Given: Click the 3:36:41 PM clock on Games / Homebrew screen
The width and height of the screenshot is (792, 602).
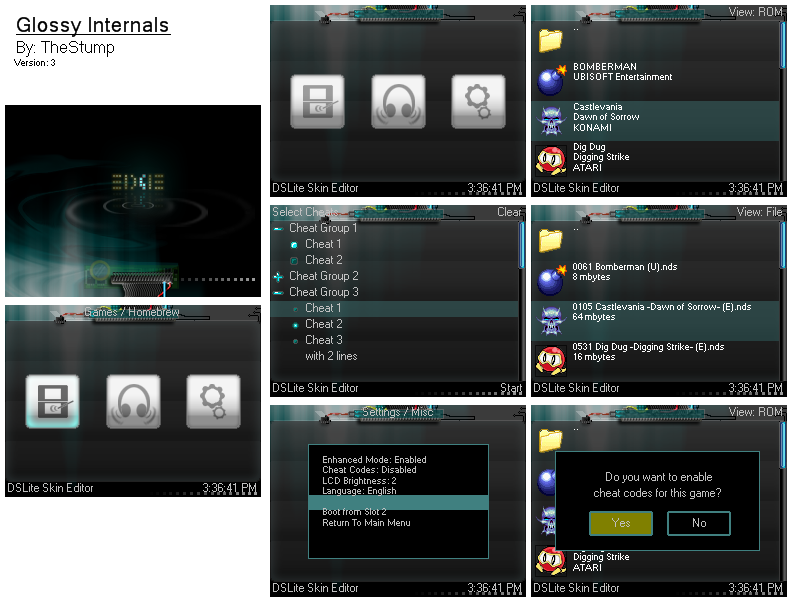Looking at the screenshot, I should pos(230,488).
